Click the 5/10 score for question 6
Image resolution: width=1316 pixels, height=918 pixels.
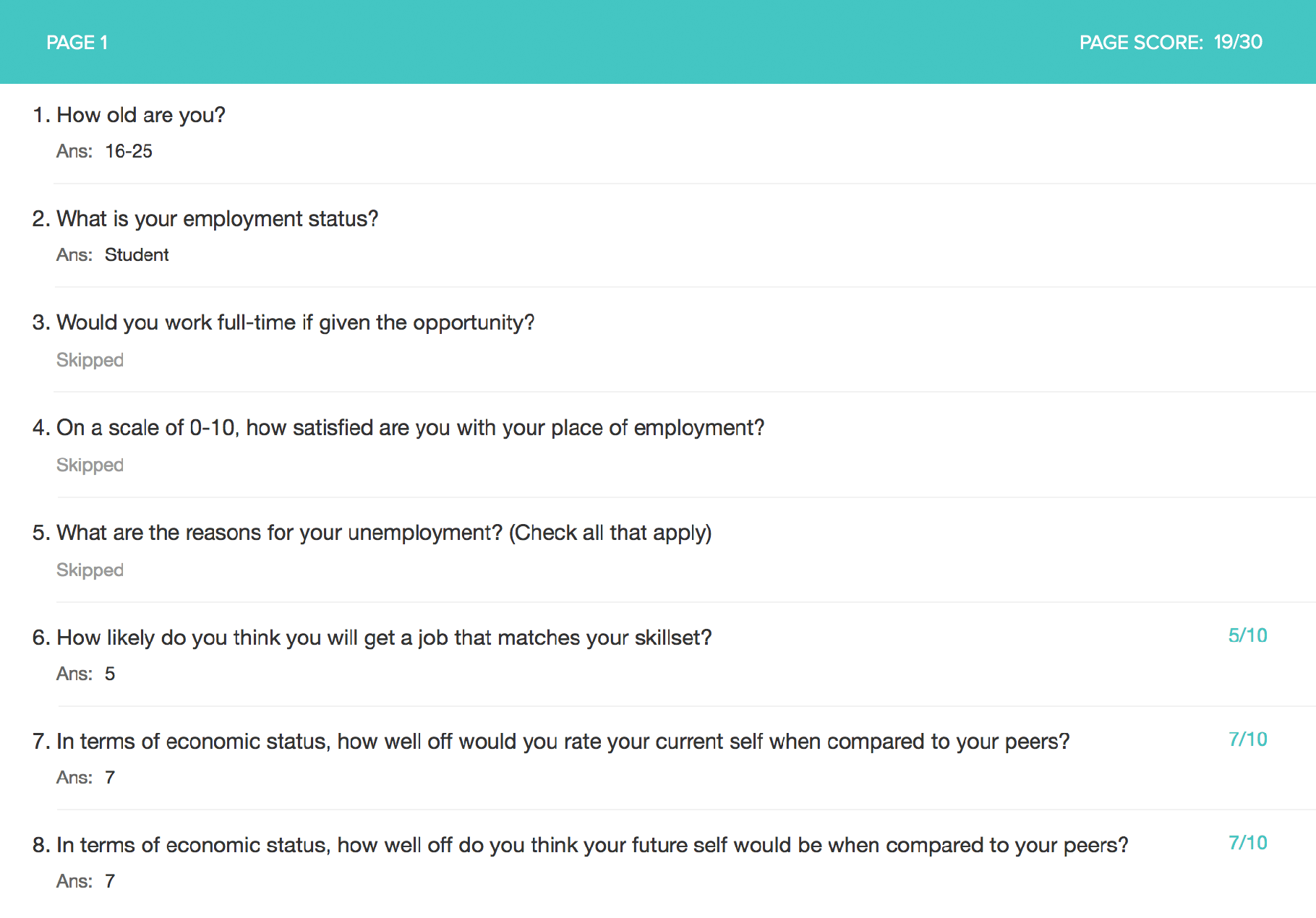click(x=1247, y=635)
